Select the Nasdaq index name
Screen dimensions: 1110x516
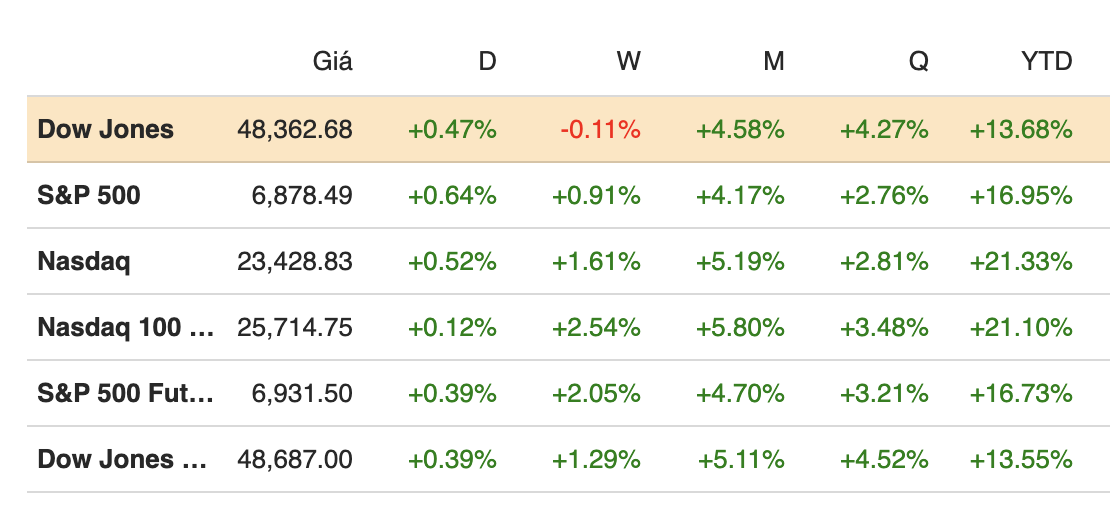pos(84,261)
